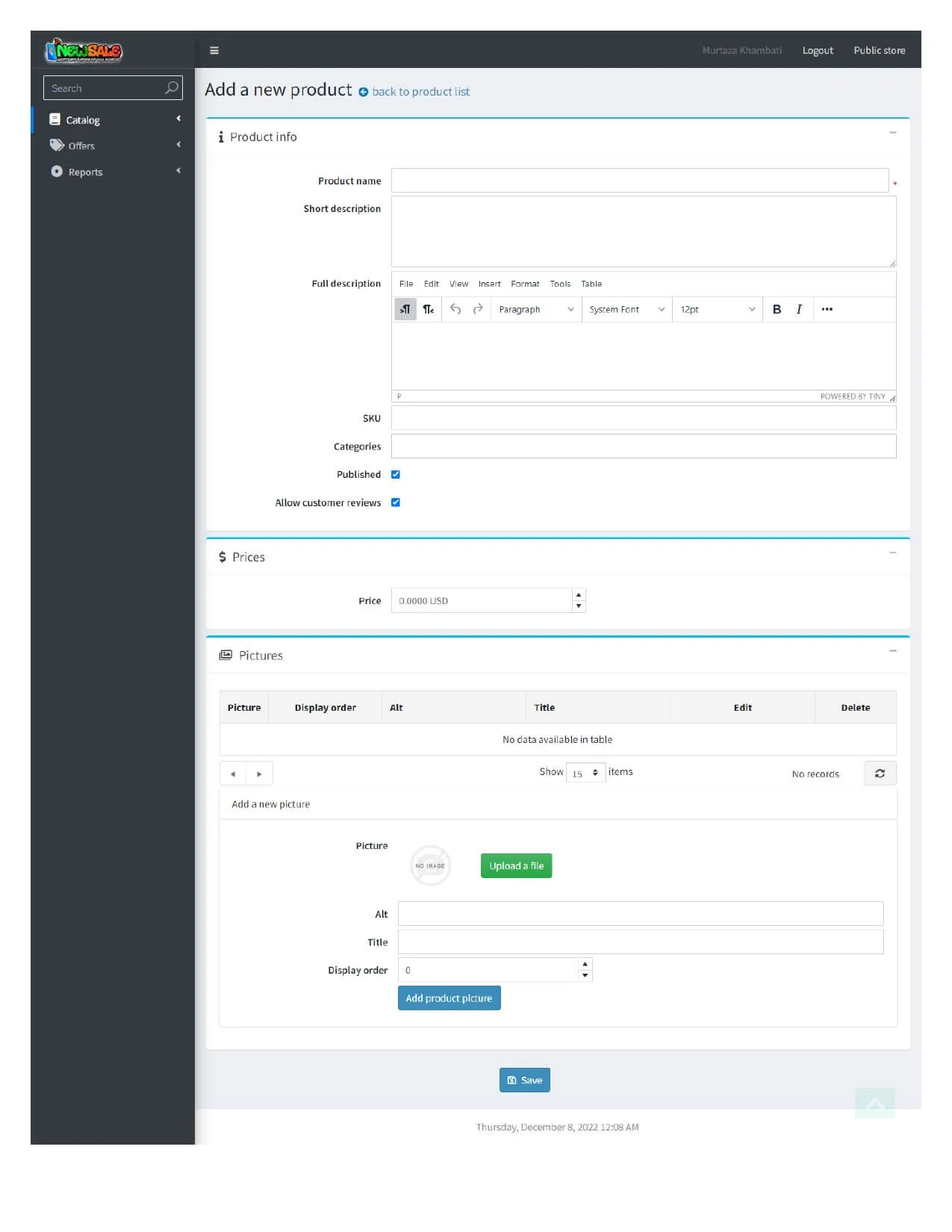Expand the Catalog sidebar menu

(x=112, y=119)
